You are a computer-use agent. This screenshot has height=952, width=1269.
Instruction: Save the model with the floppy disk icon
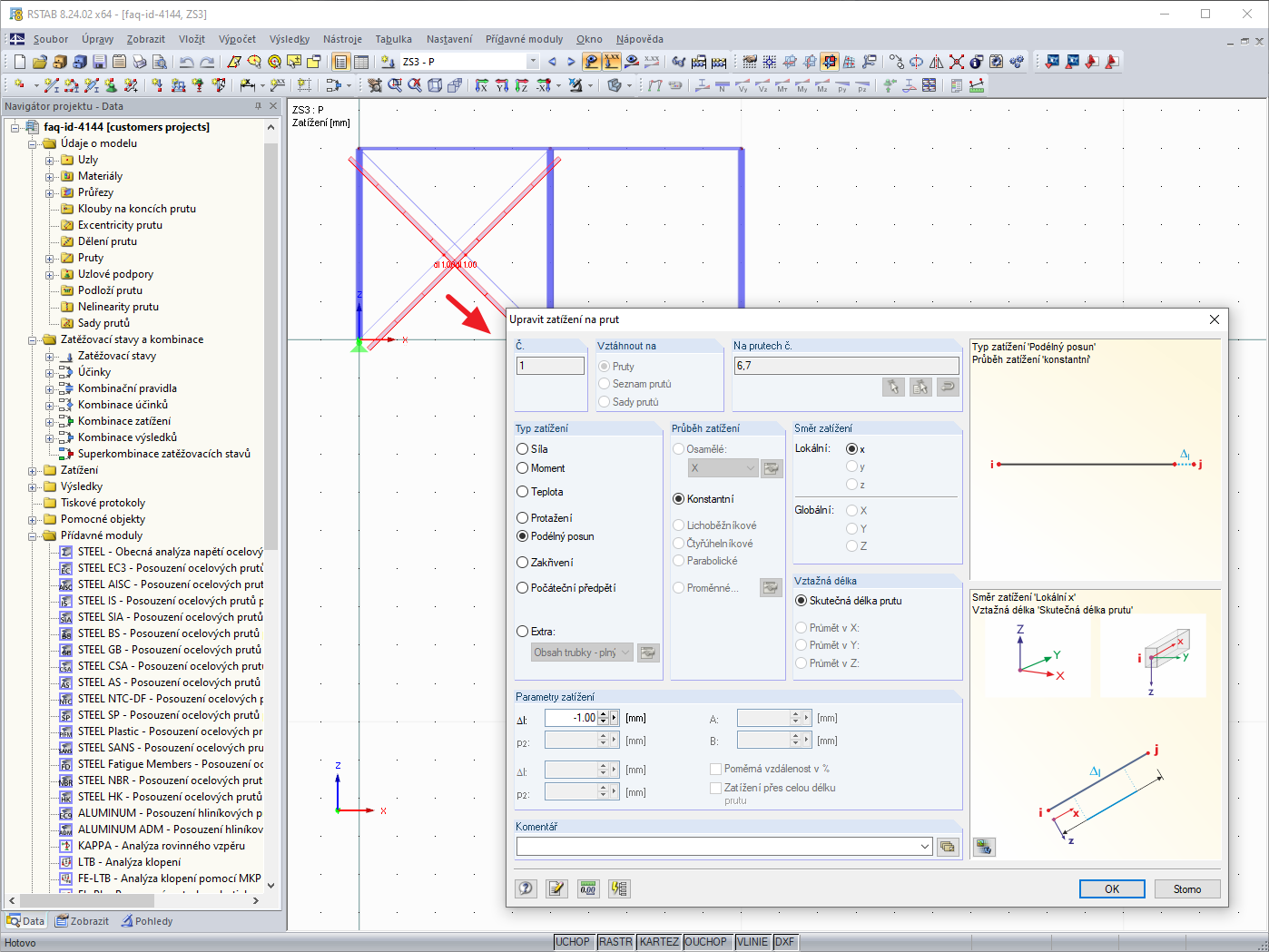tap(99, 62)
